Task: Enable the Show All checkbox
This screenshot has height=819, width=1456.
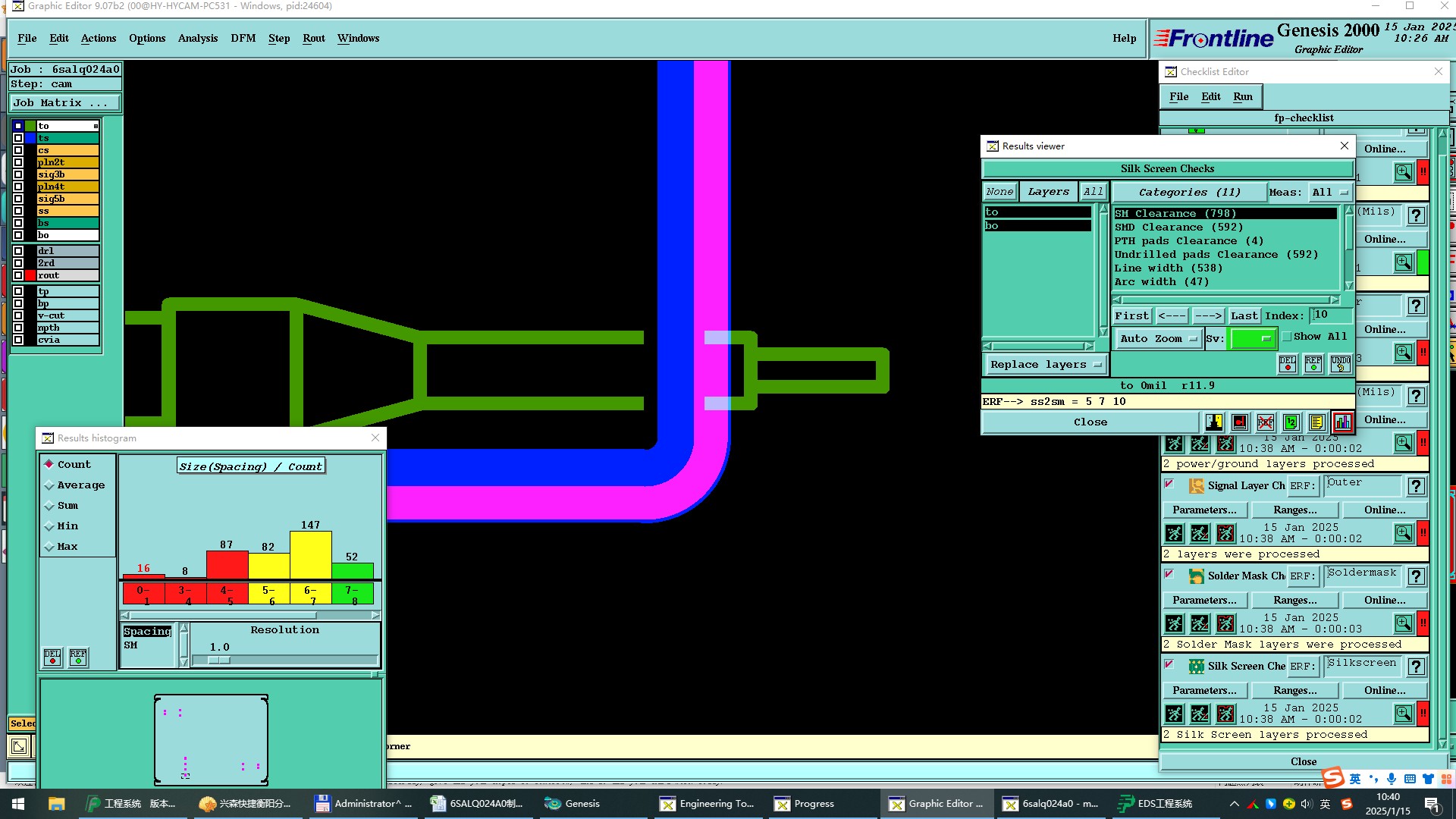Action: [x=1287, y=337]
